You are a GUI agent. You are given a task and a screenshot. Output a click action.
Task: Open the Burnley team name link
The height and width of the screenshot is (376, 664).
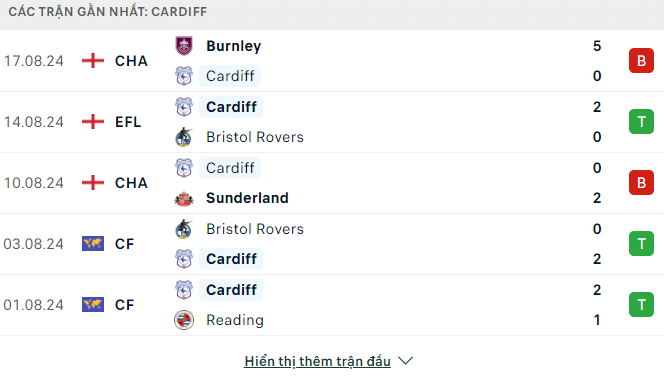[233, 46]
